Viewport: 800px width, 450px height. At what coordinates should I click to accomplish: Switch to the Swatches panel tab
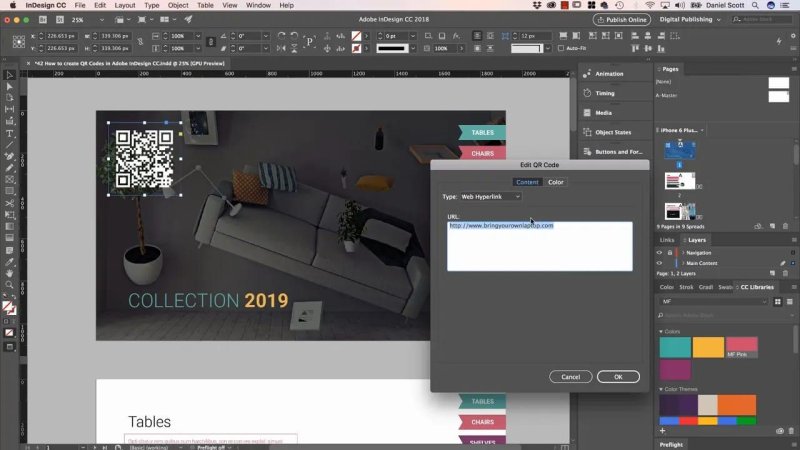pos(725,287)
